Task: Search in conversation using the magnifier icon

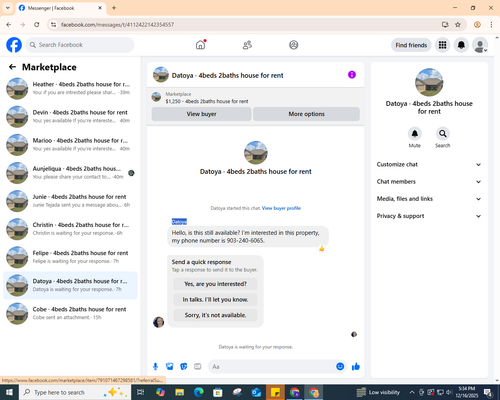Action: [x=443, y=134]
